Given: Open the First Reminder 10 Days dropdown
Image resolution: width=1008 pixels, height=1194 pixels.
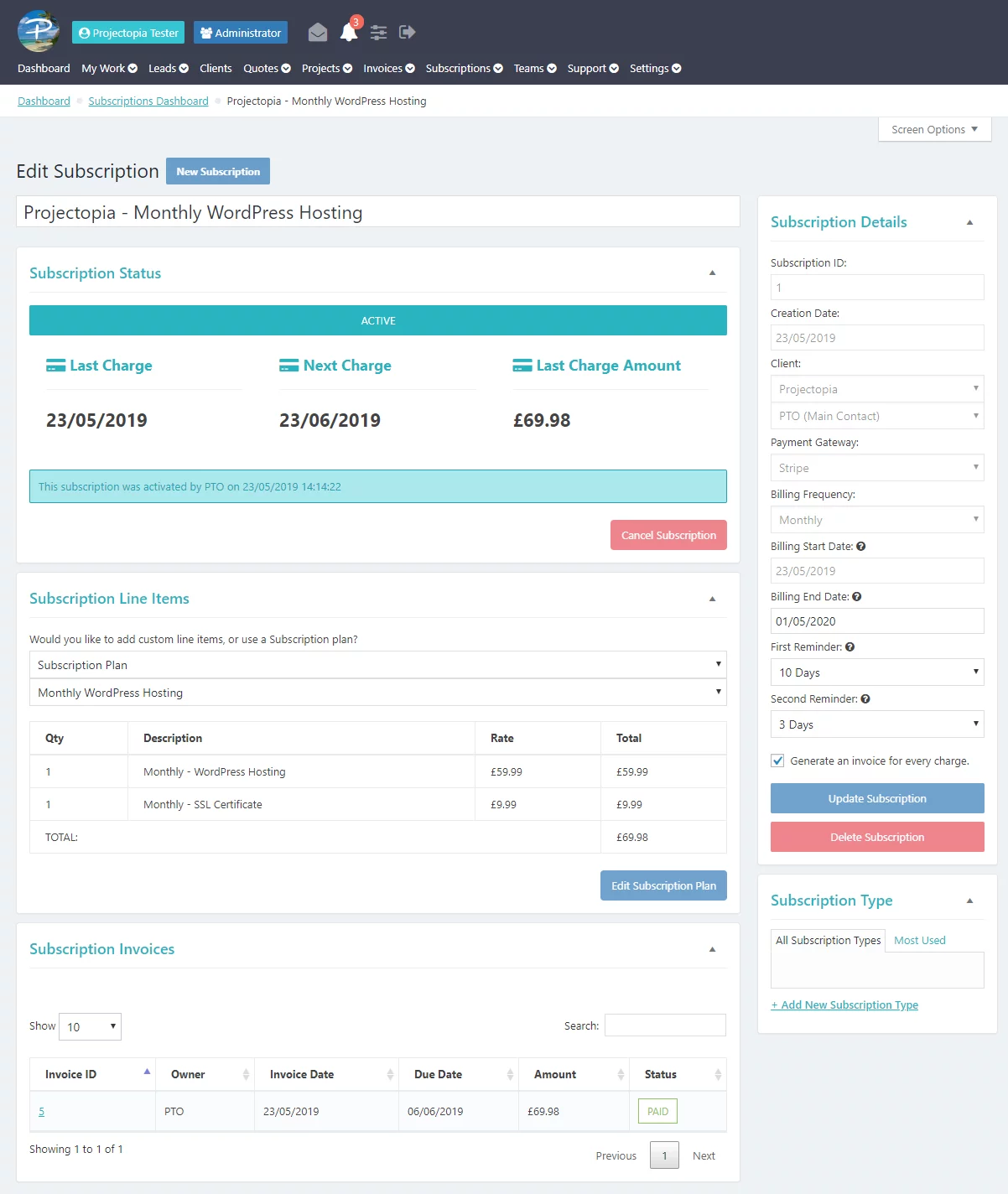Looking at the screenshot, I should pos(877,672).
